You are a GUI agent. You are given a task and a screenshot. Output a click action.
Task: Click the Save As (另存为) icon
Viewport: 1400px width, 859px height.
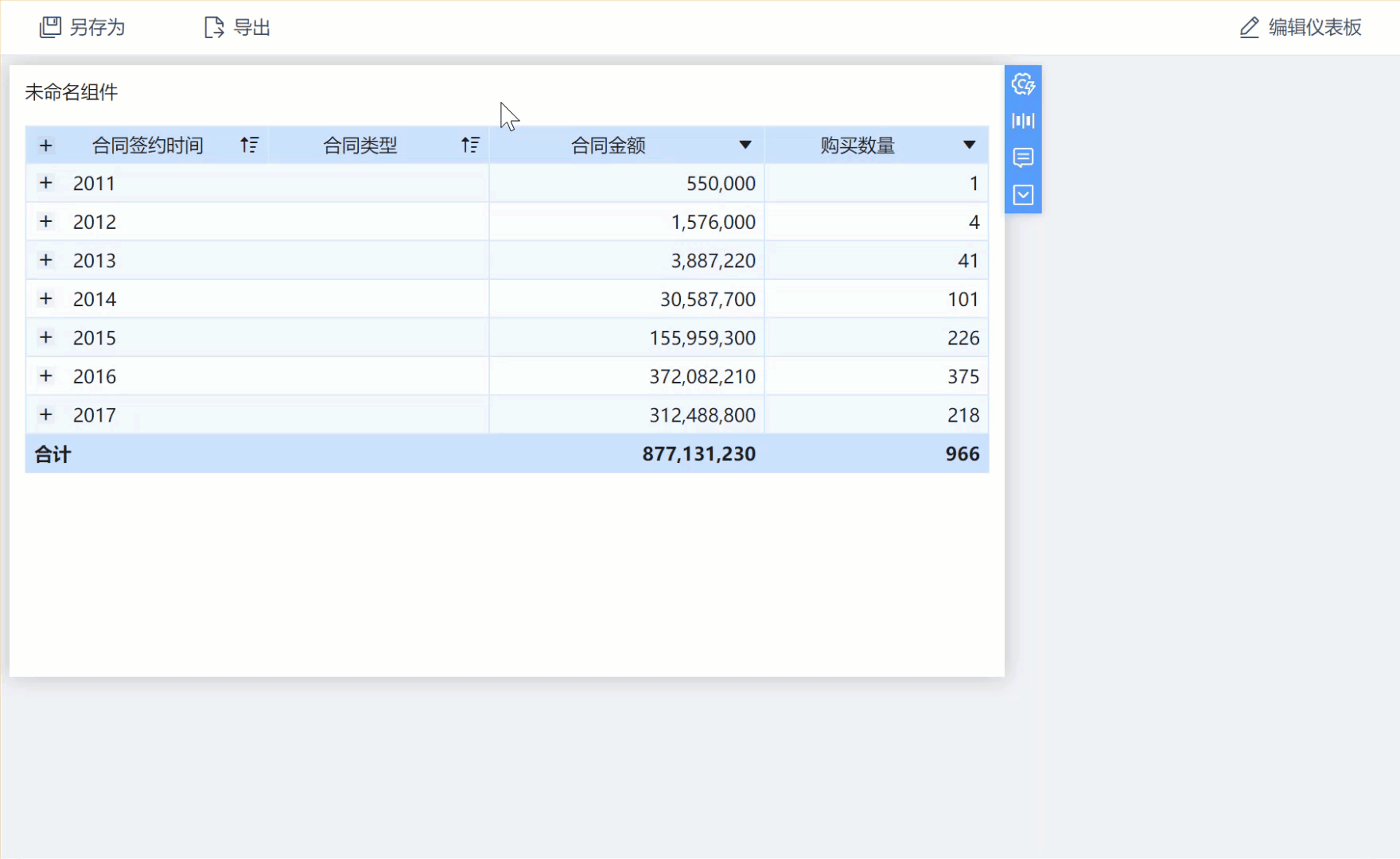pos(50,28)
